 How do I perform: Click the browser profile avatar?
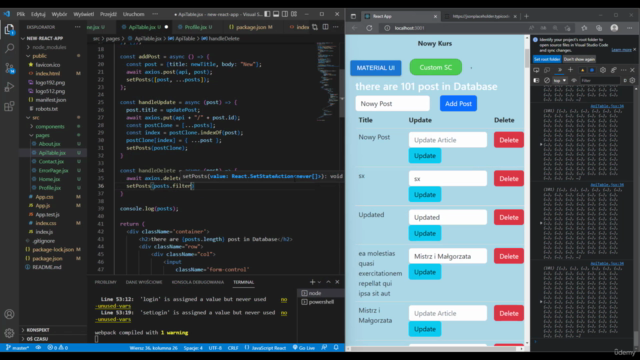(x=614, y=28)
